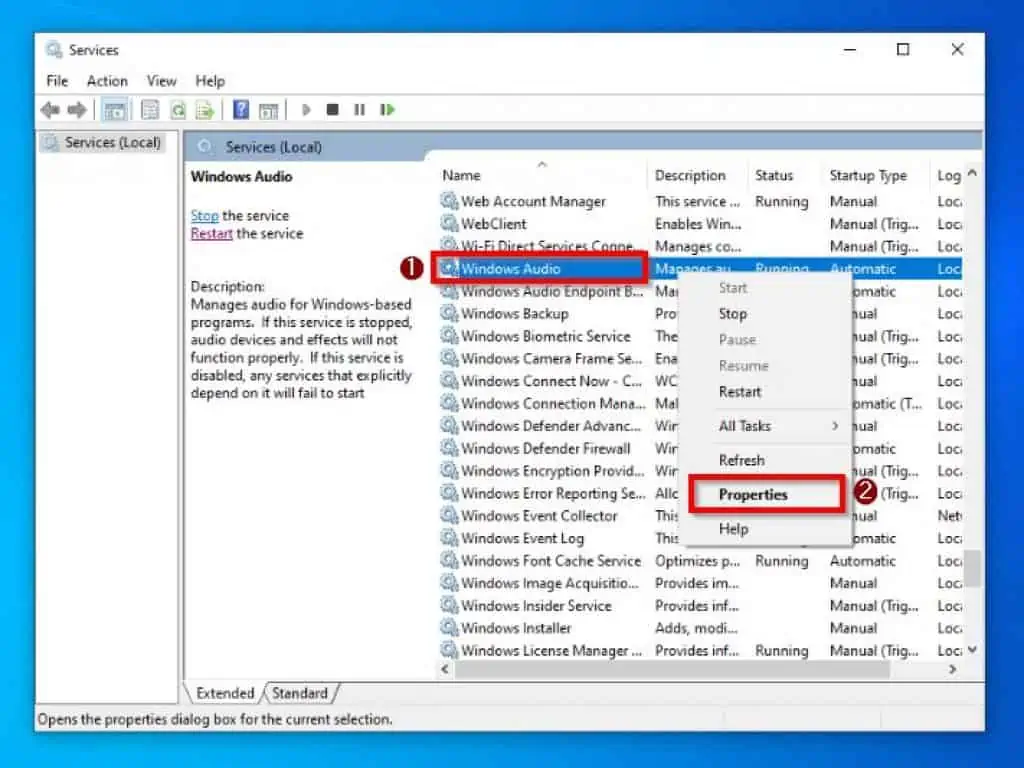1024x768 pixels.
Task: Click gear icon of Windows Event Collector
Action: tap(449, 515)
